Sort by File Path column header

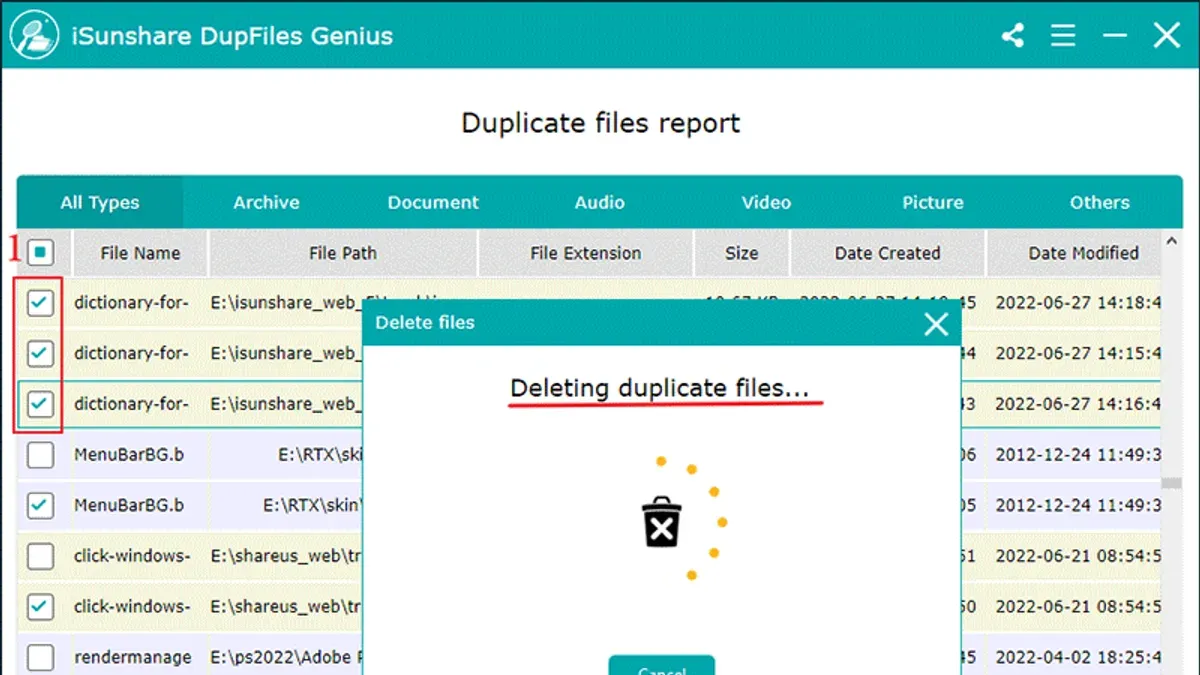[343, 253]
